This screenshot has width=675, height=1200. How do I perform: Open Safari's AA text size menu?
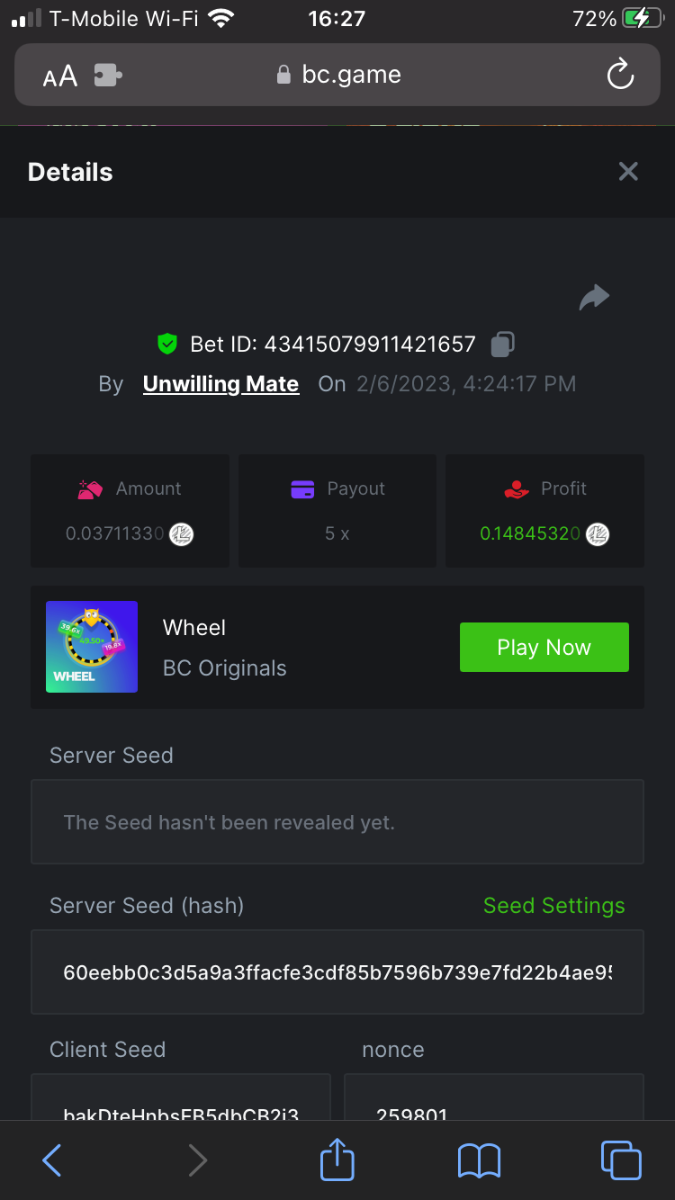60,76
